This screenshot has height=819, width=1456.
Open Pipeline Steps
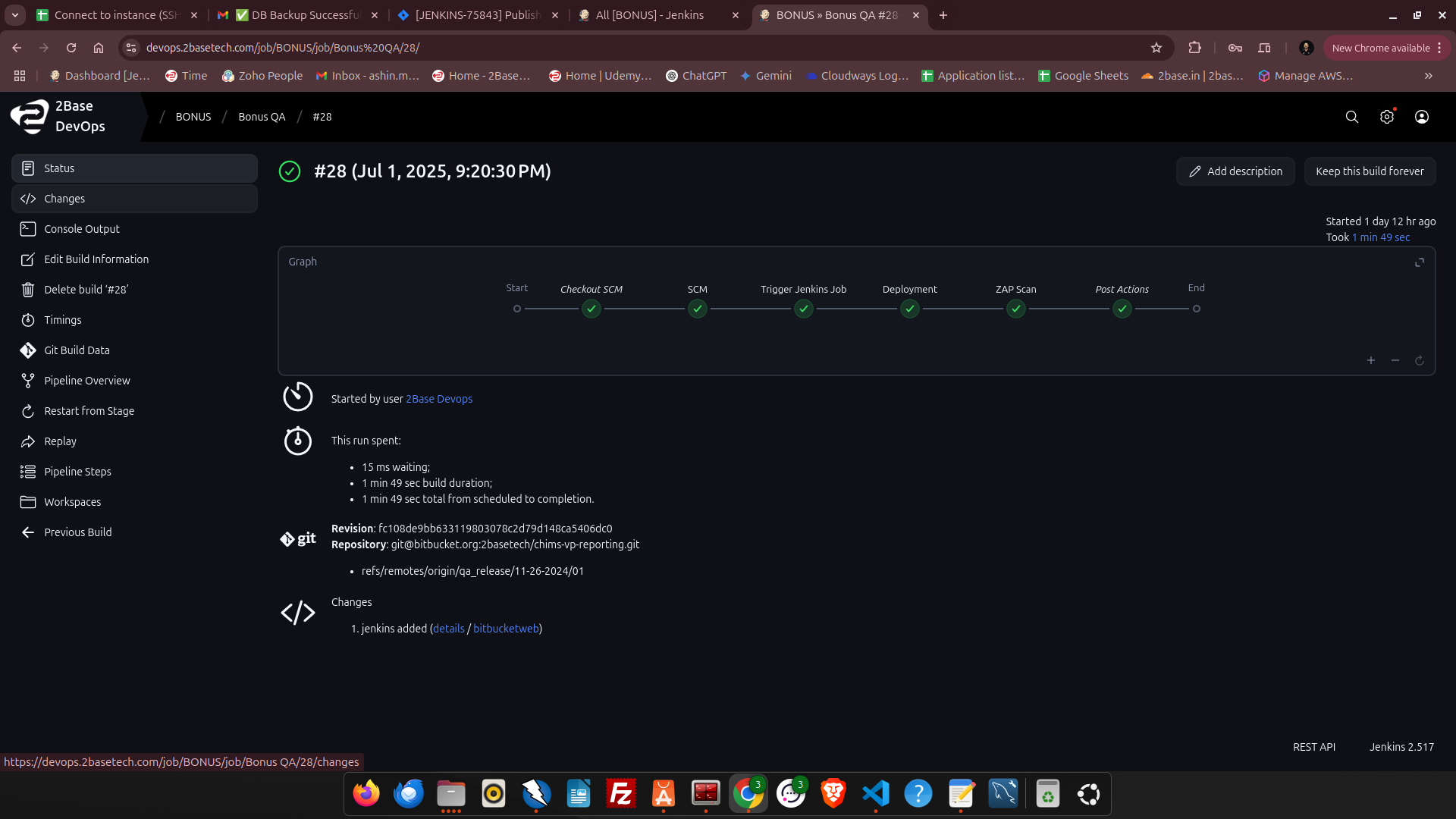coord(134,472)
